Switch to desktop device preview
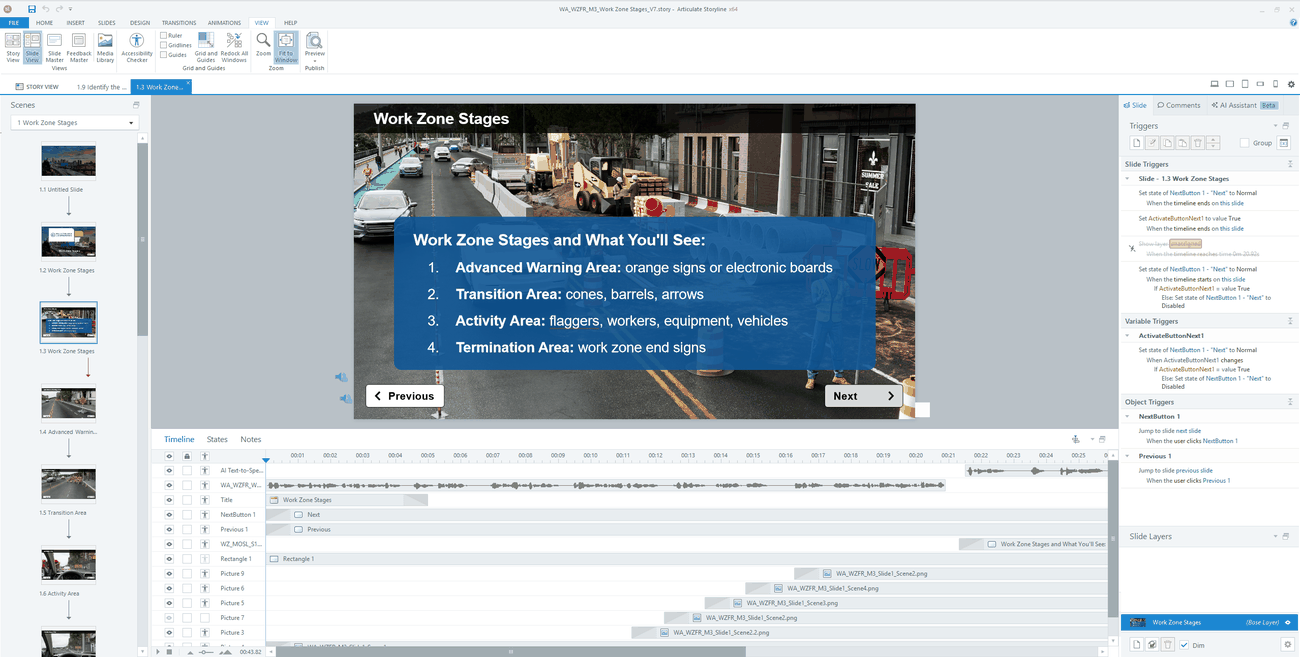 tap(1214, 84)
